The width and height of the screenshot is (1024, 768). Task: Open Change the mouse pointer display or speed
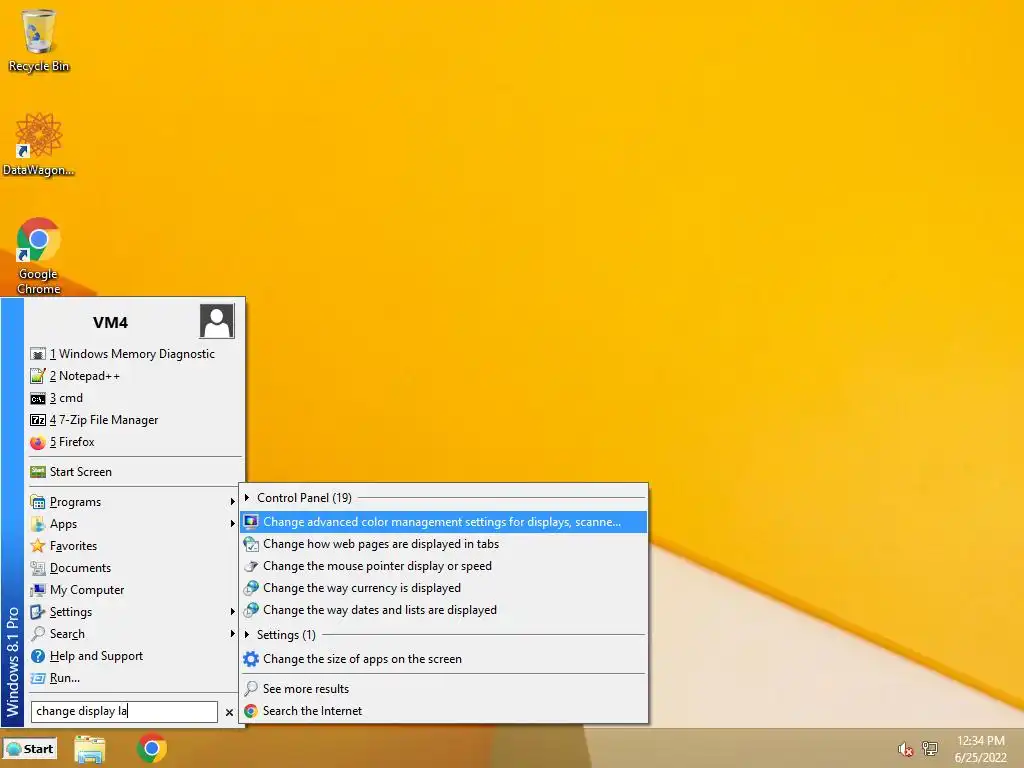coord(444,566)
